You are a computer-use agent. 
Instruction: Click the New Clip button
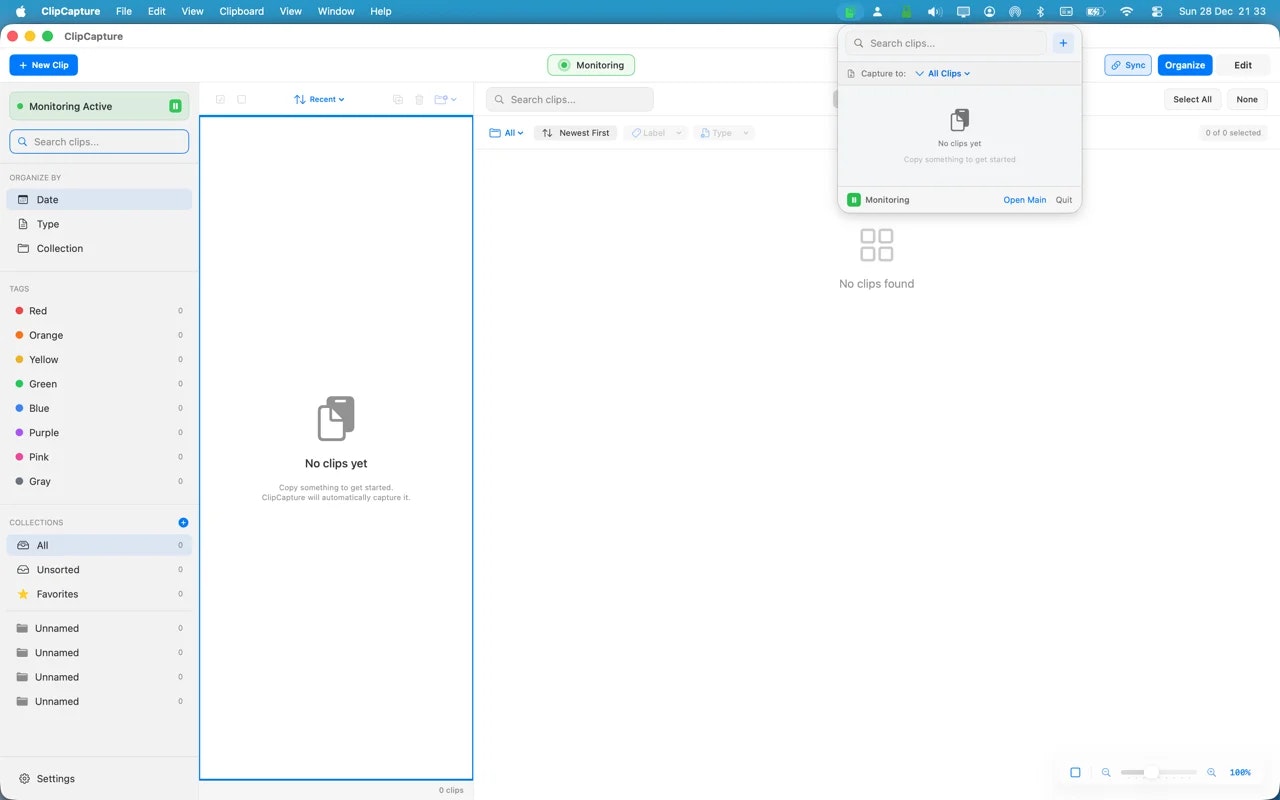(43, 64)
